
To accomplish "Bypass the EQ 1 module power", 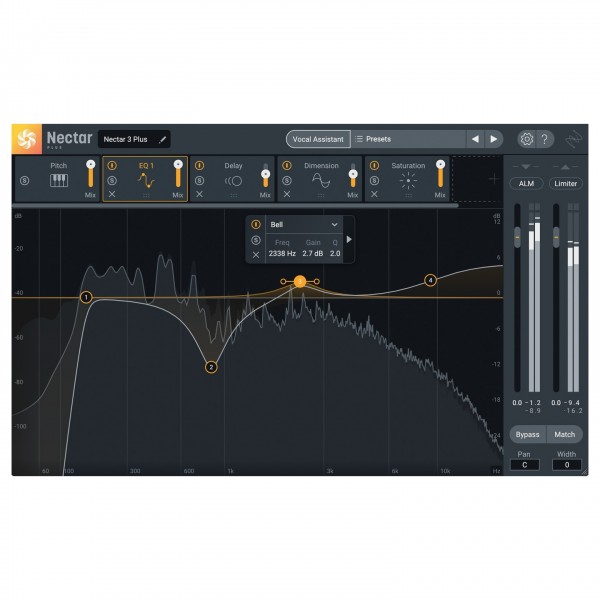I will coord(112,165).
